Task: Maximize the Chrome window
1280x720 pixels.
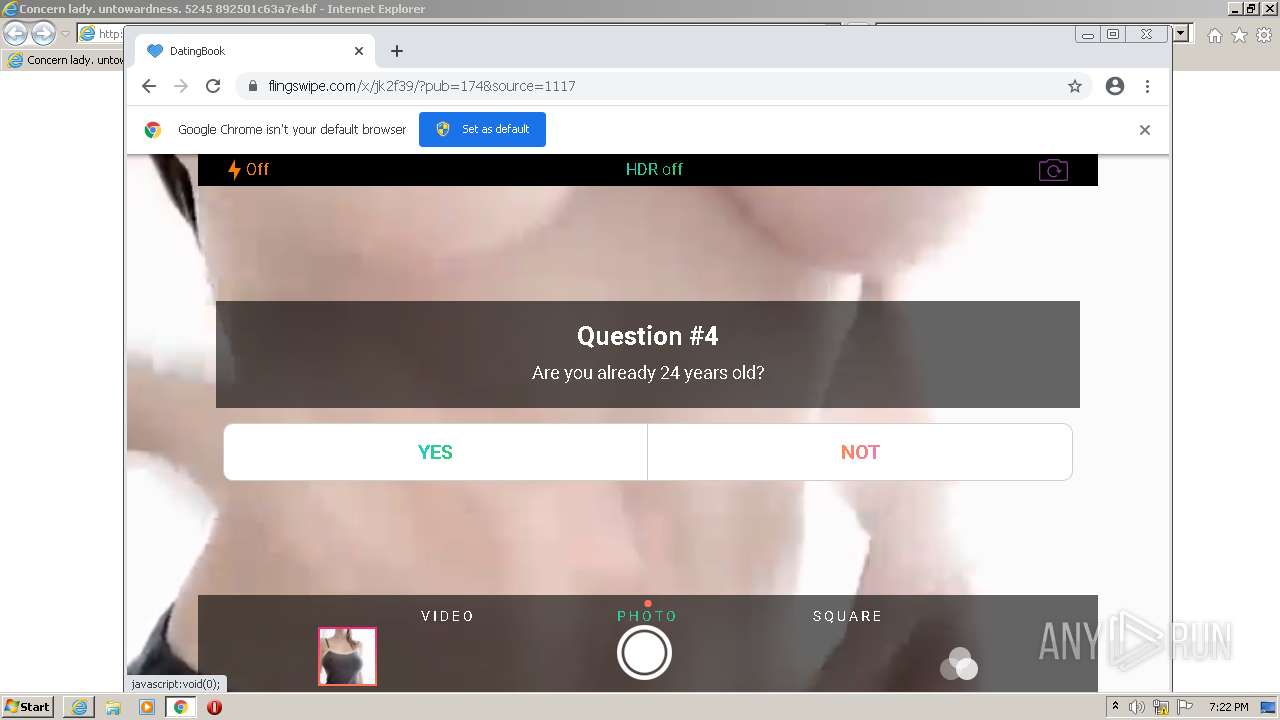Action: (1113, 34)
